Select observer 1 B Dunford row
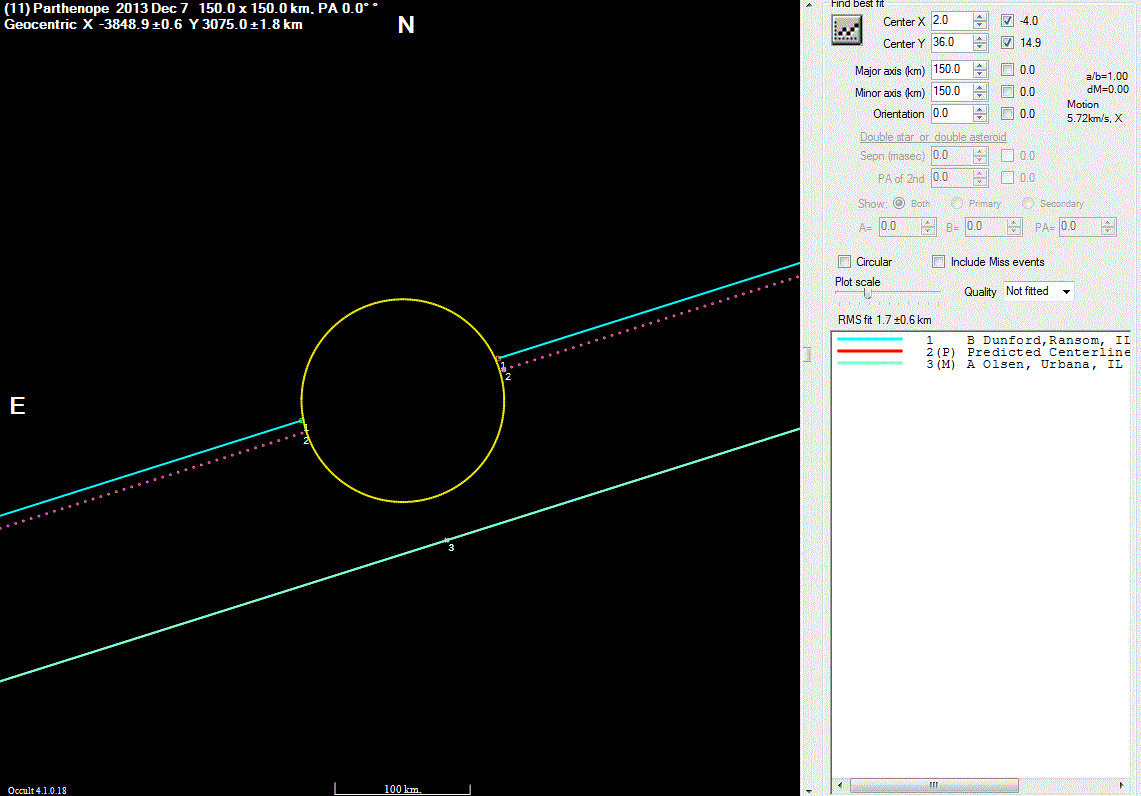The image size is (1141, 796). point(982,340)
